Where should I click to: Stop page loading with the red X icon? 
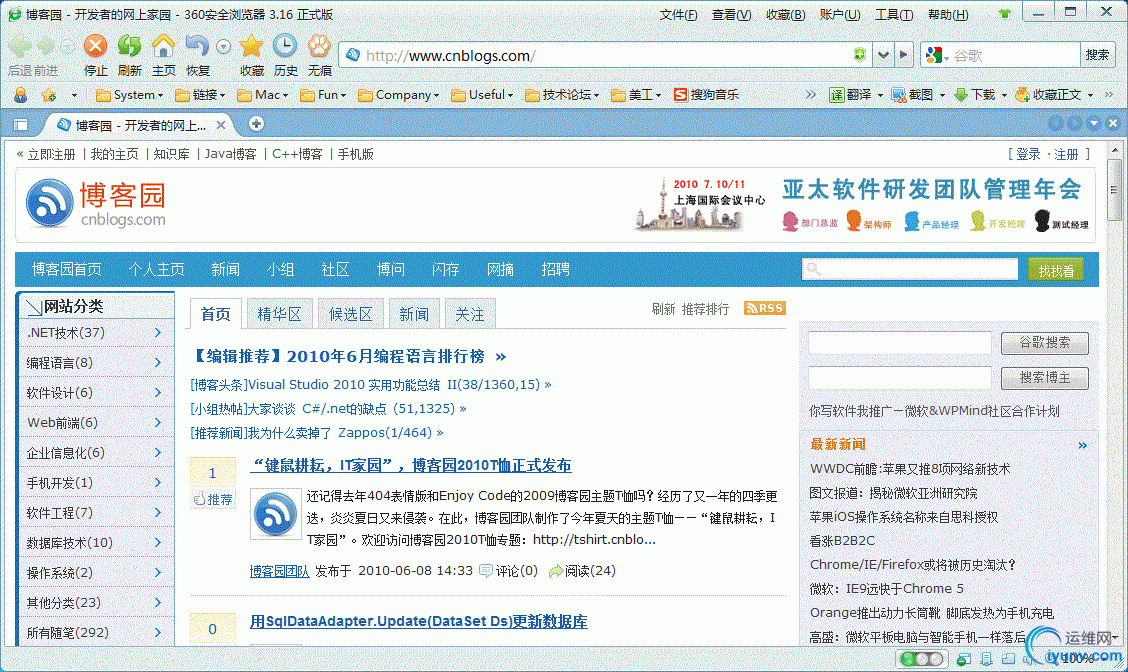coord(95,46)
